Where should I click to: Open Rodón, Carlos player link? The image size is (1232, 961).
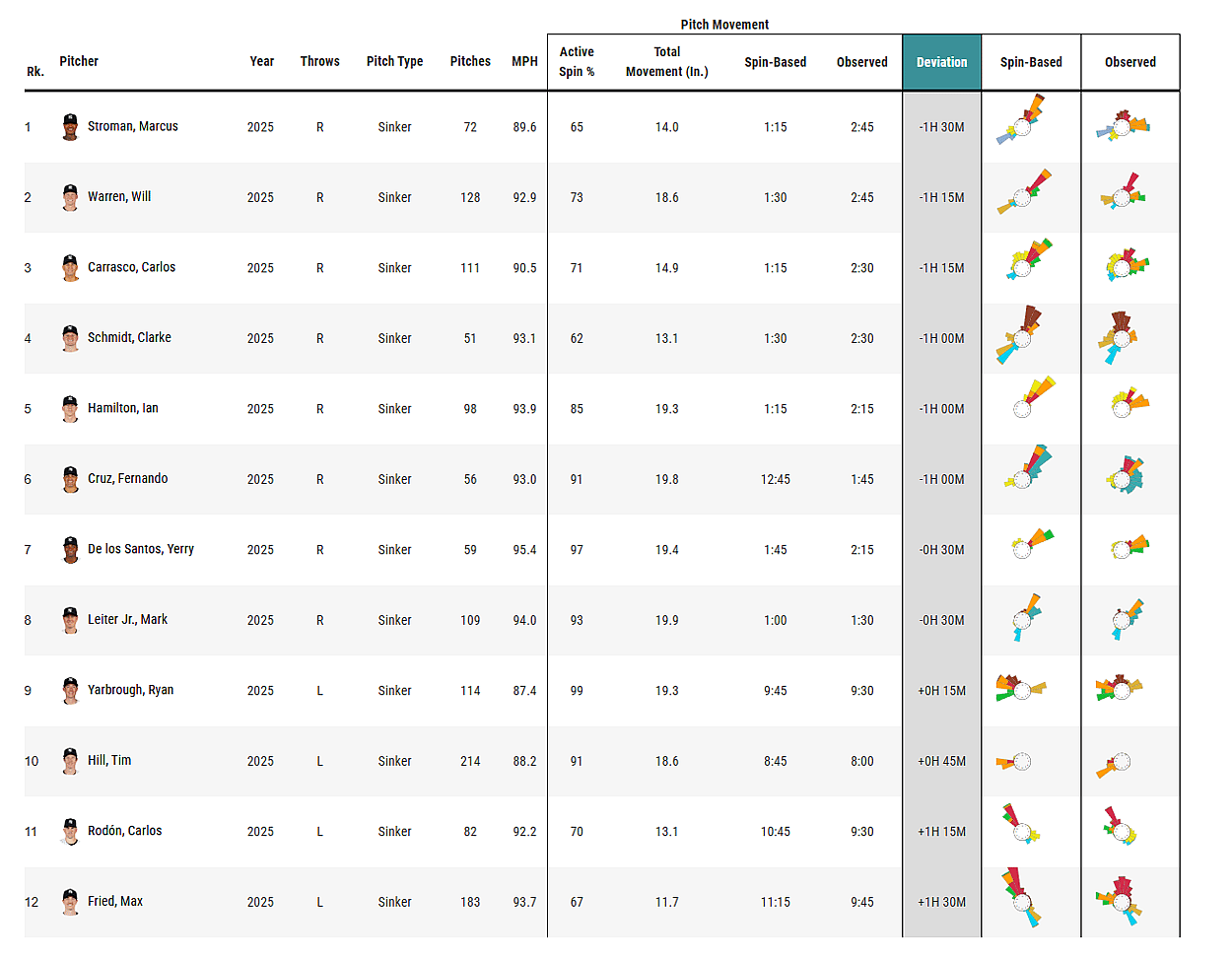click(124, 831)
